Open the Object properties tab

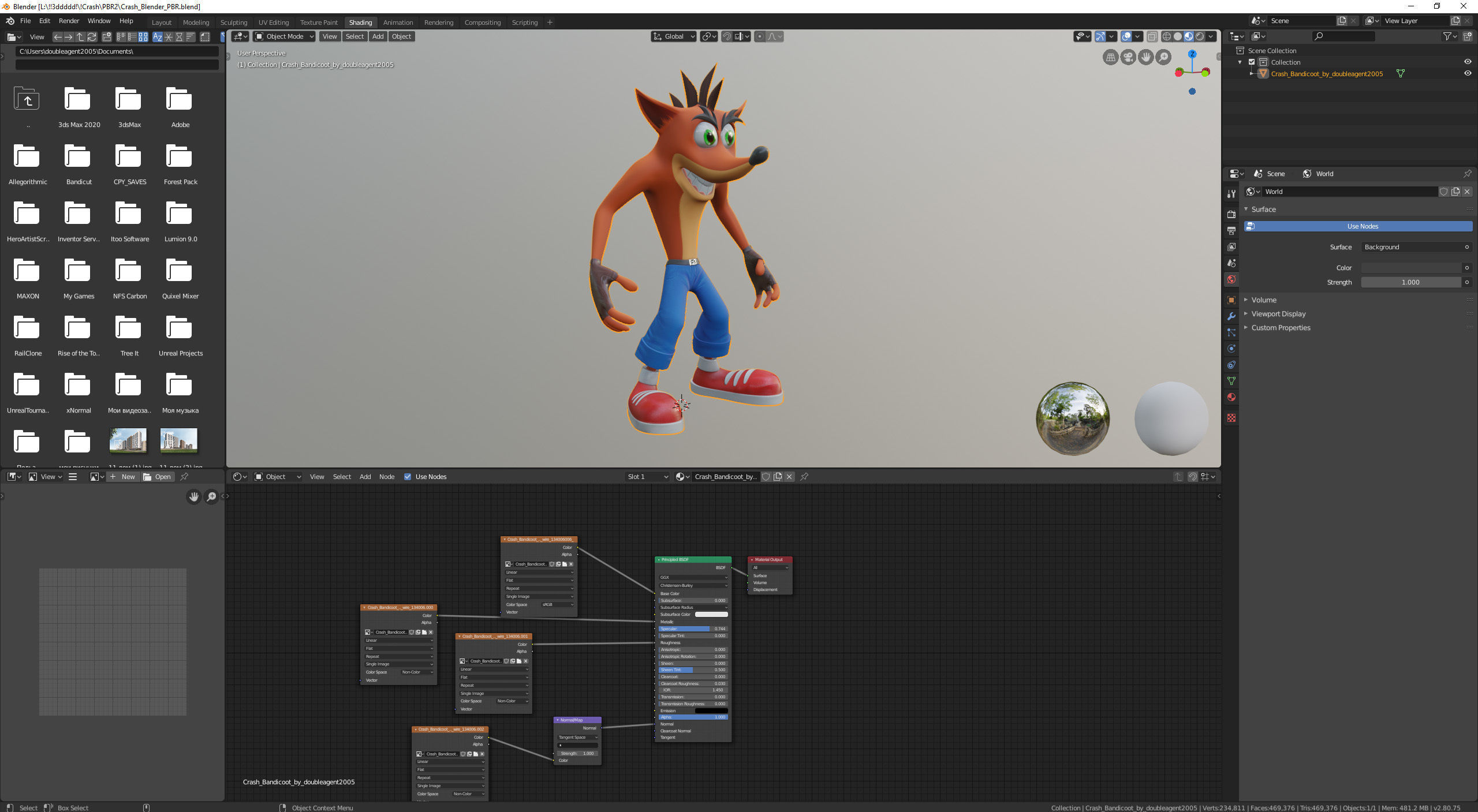1231,300
